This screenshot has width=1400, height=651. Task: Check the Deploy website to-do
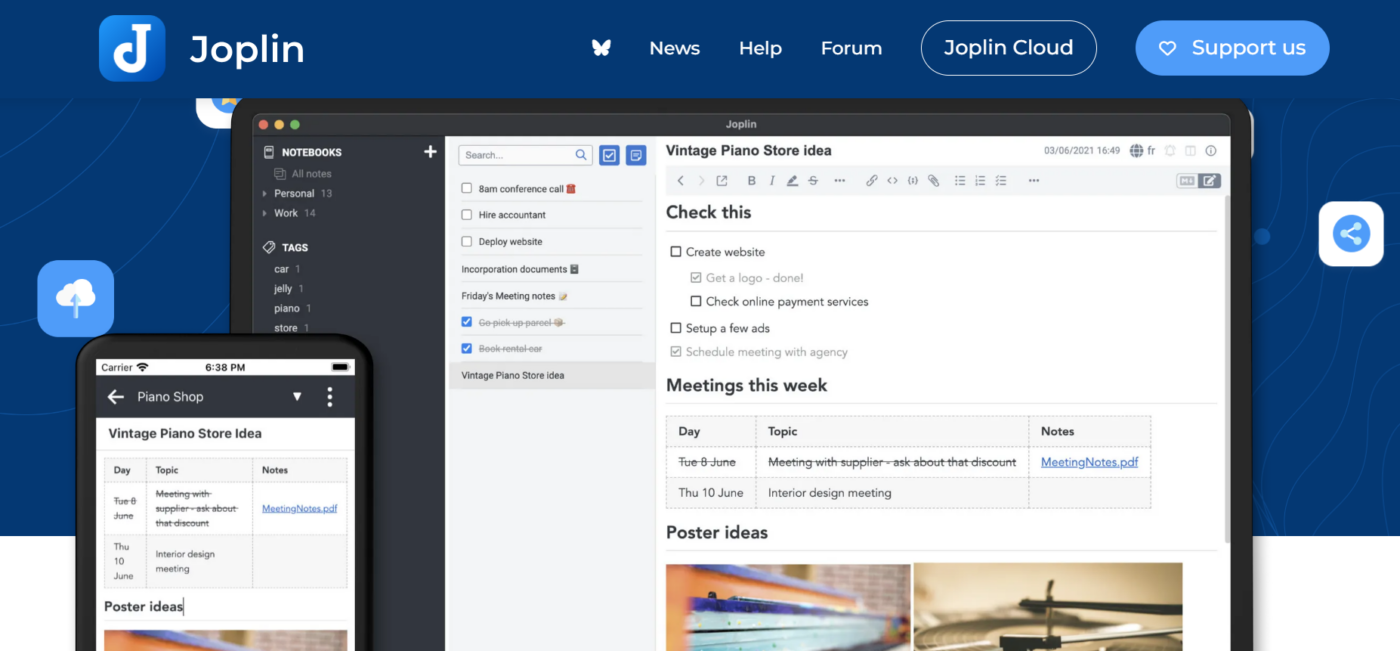[466, 241]
